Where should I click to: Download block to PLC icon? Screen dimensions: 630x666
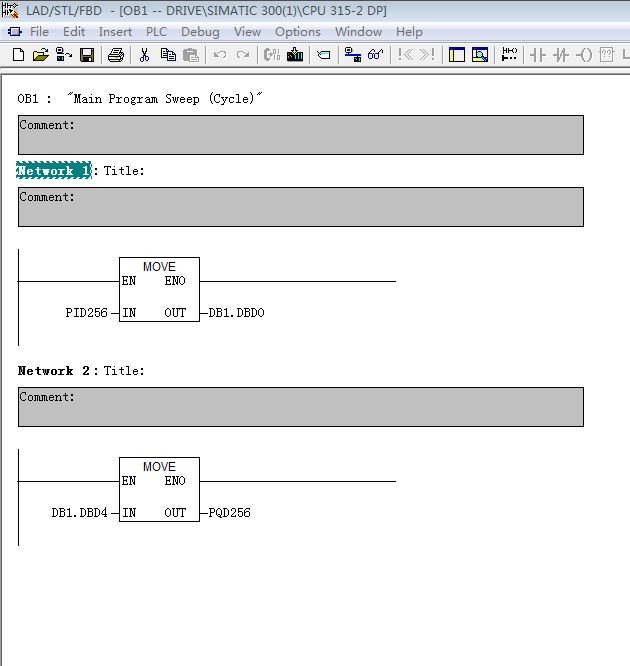pos(295,55)
